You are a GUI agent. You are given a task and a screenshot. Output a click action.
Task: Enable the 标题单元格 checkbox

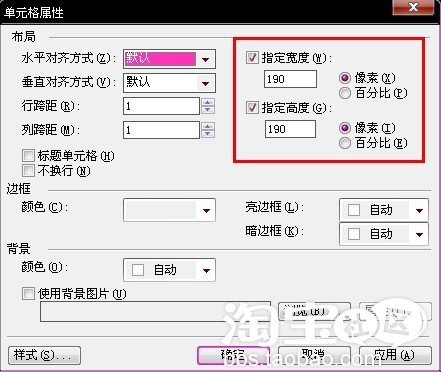click(x=28, y=155)
